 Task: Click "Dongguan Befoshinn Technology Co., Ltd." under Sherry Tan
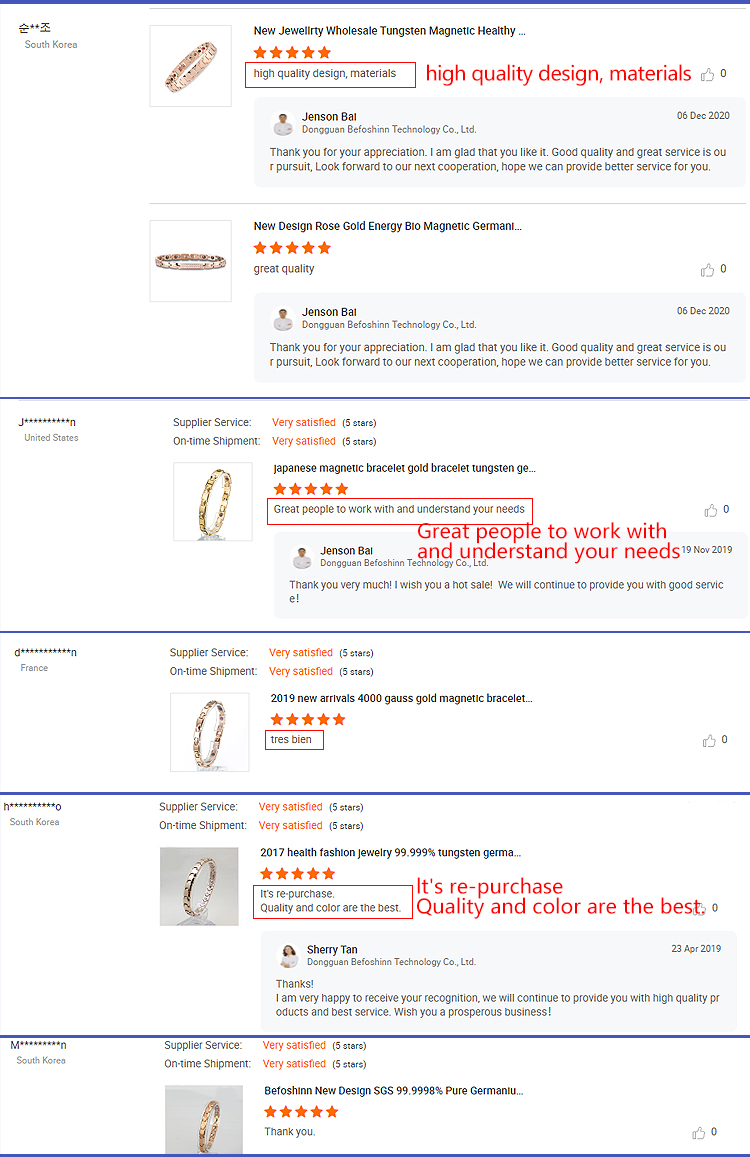pyautogui.click(x=388, y=961)
